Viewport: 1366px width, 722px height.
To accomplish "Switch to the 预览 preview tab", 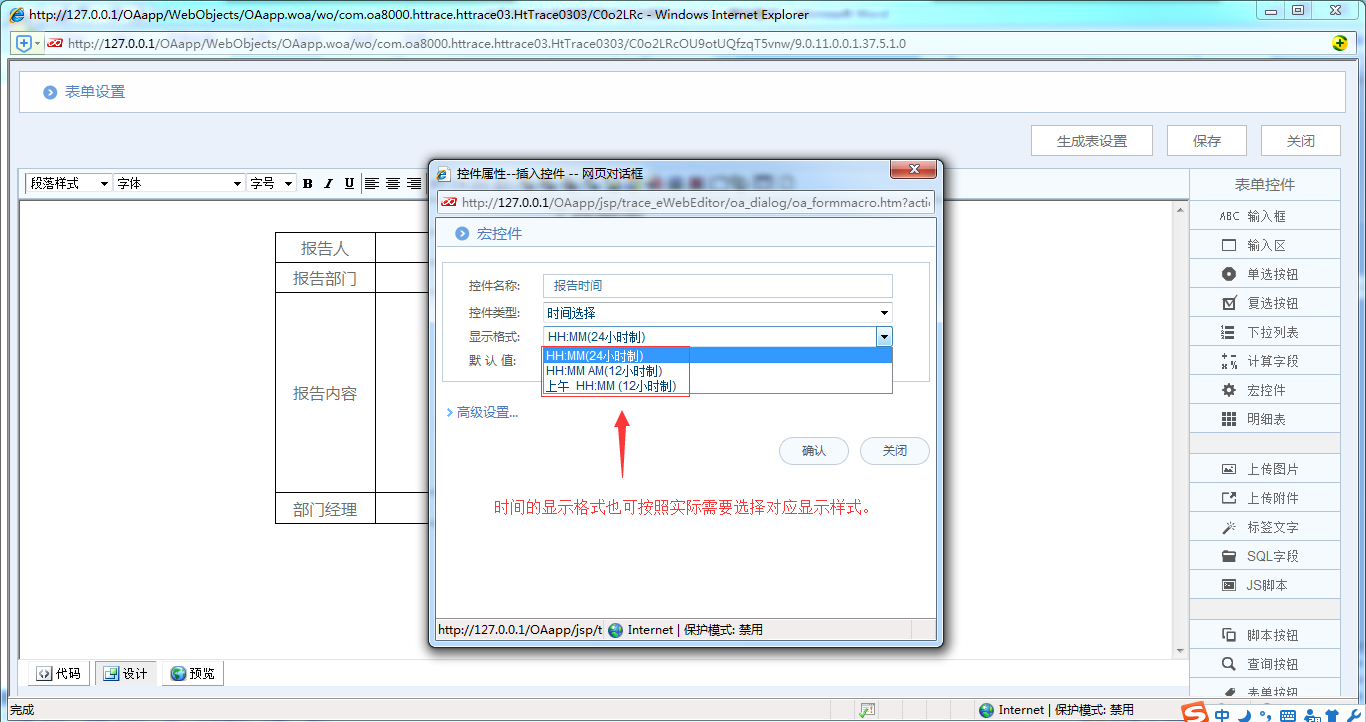I will point(192,673).
